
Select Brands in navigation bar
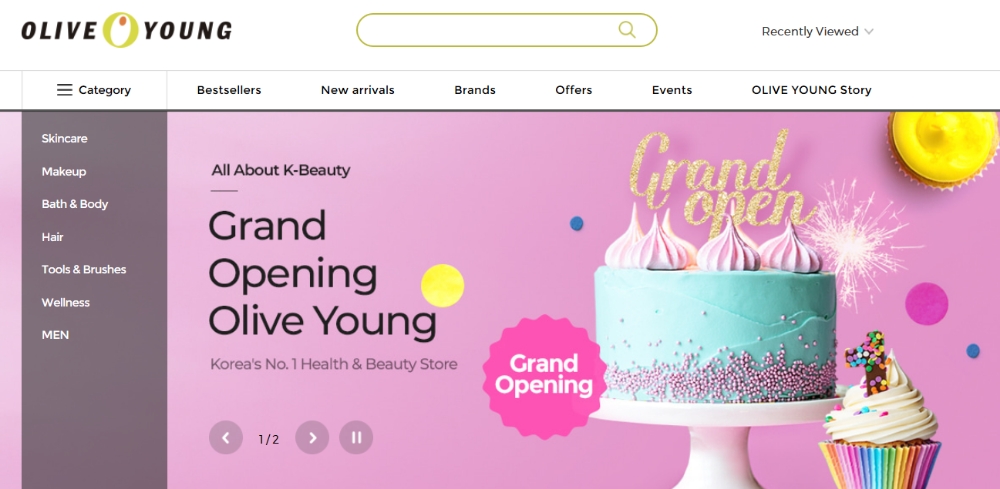pos(474,90)
